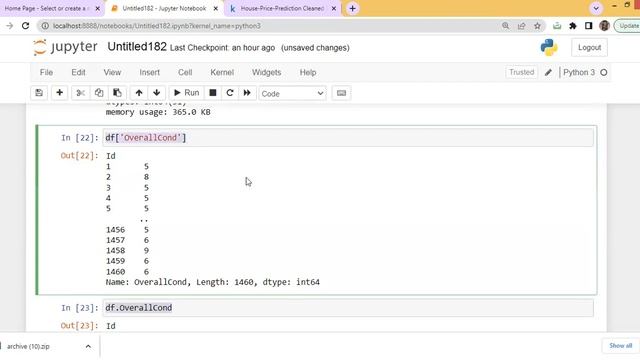
Task: Click the Logout button
Action: point(589,47)
